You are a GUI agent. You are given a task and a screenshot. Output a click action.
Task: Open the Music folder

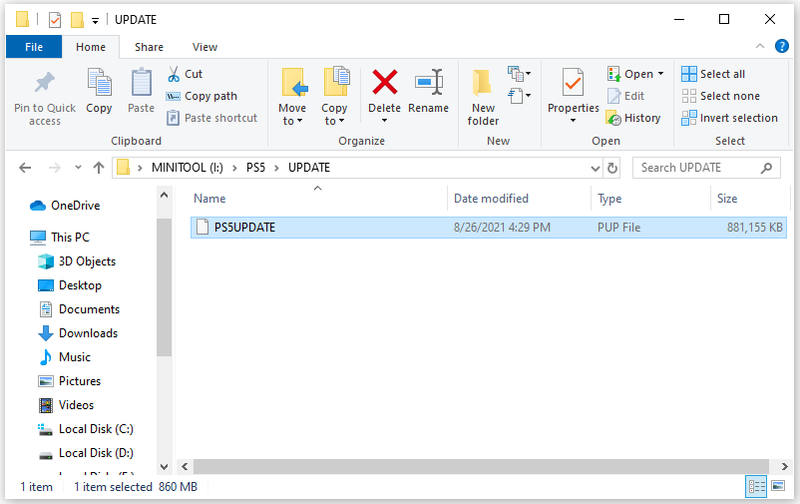[65, 357]
